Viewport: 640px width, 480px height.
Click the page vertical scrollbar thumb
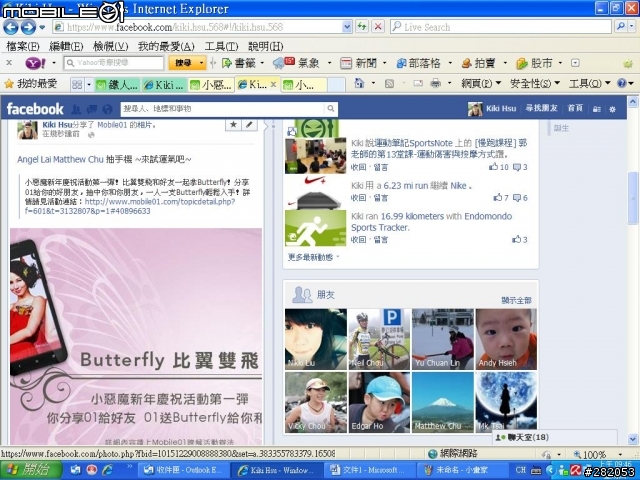(633, 198)
